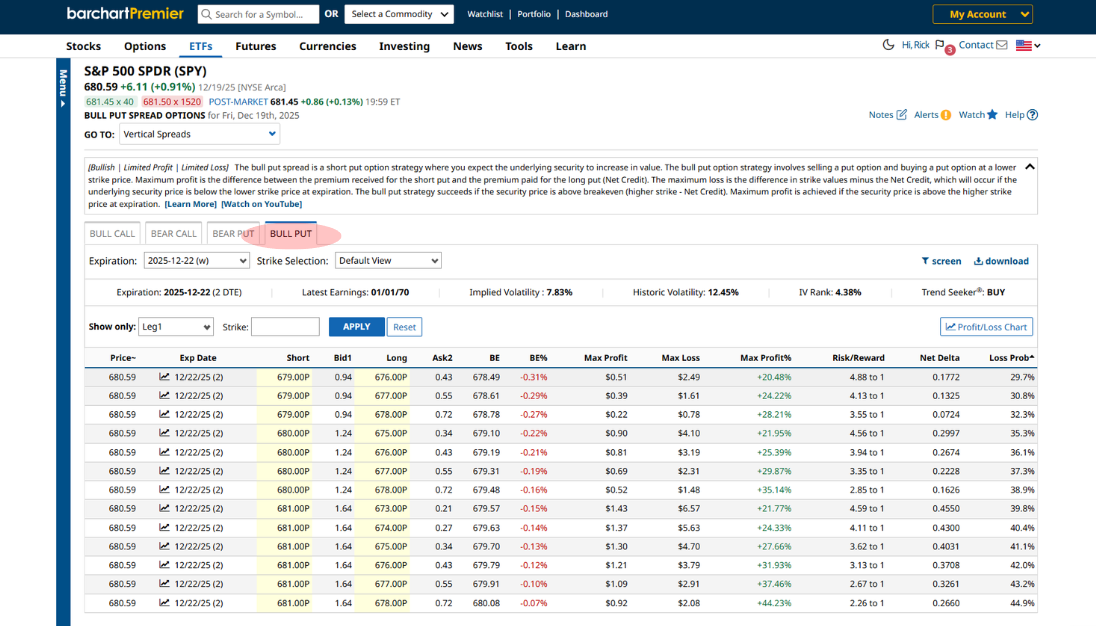Download the spread data

pos(1001,261)
